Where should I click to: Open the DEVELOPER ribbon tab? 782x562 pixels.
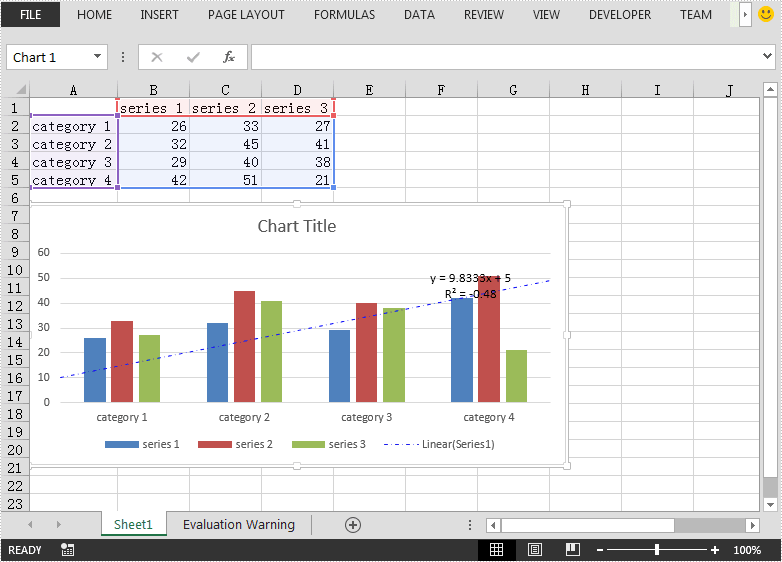point(620,15)
